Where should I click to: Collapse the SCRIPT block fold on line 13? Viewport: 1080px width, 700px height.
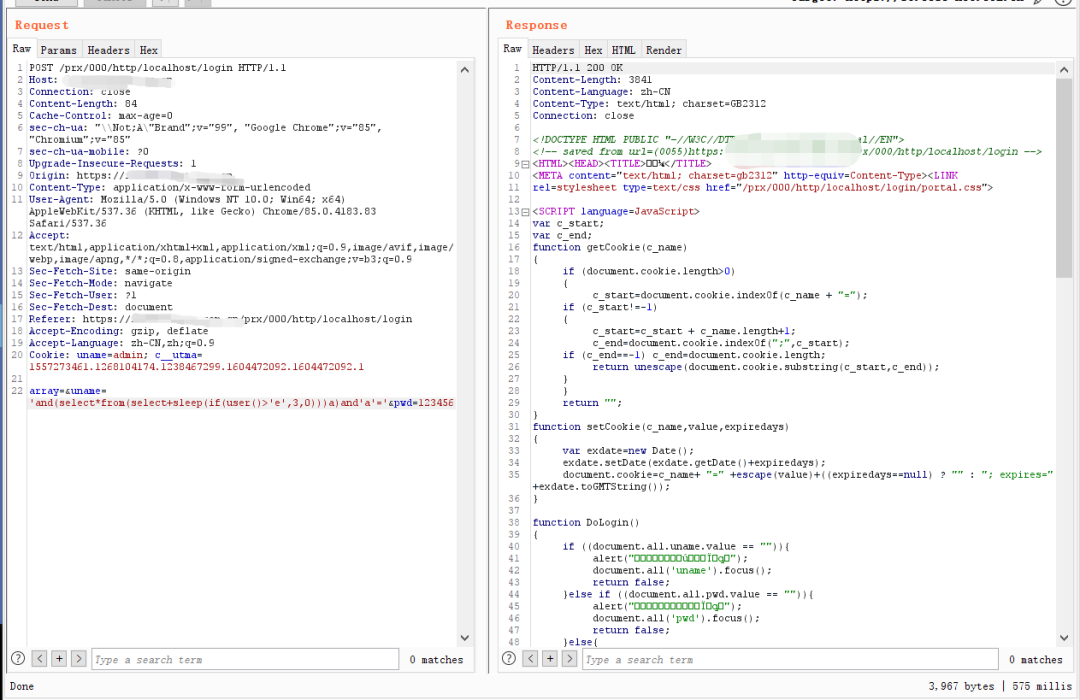tap(524, 212)
